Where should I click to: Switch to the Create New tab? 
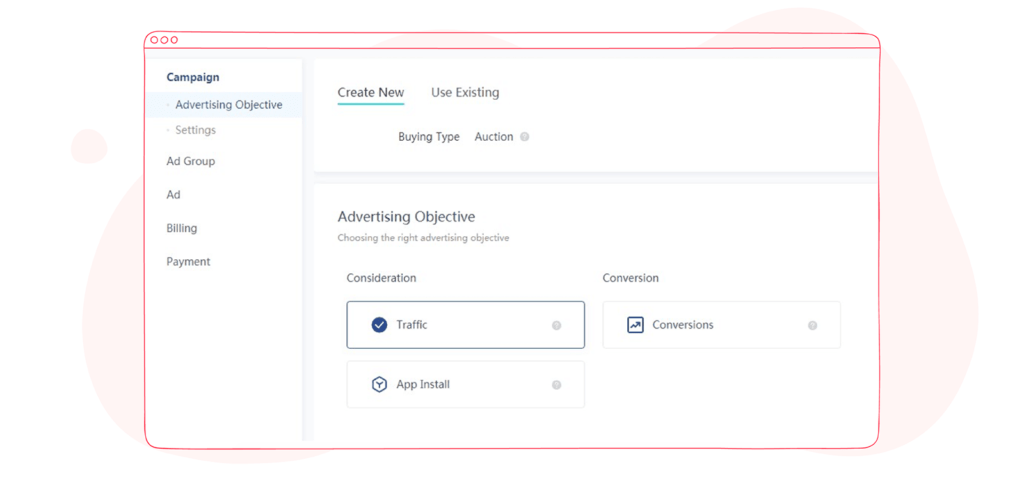click(371, 93)
